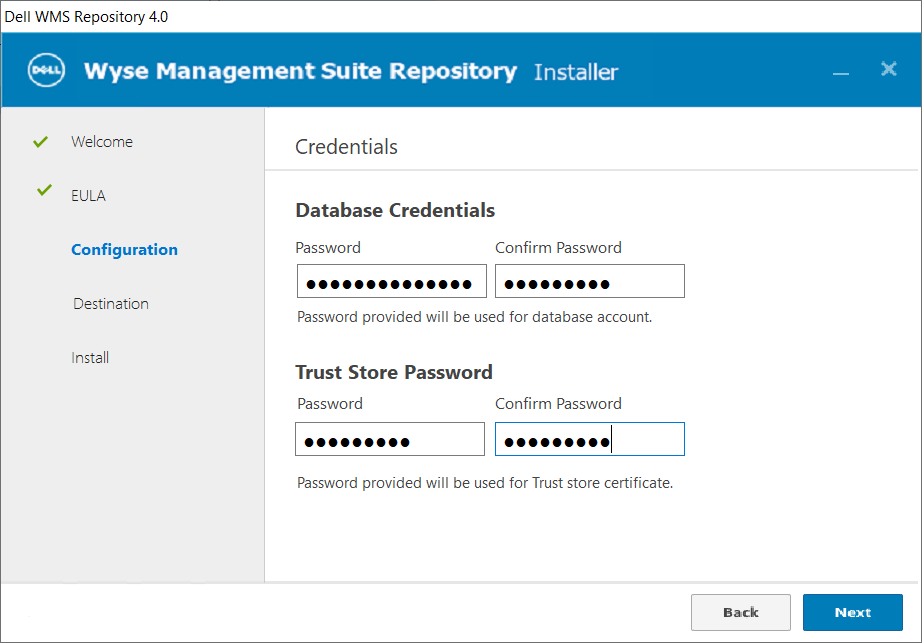Click the Credentials page heading
This screenshot has height=643, width=924.
coord(346,147)
